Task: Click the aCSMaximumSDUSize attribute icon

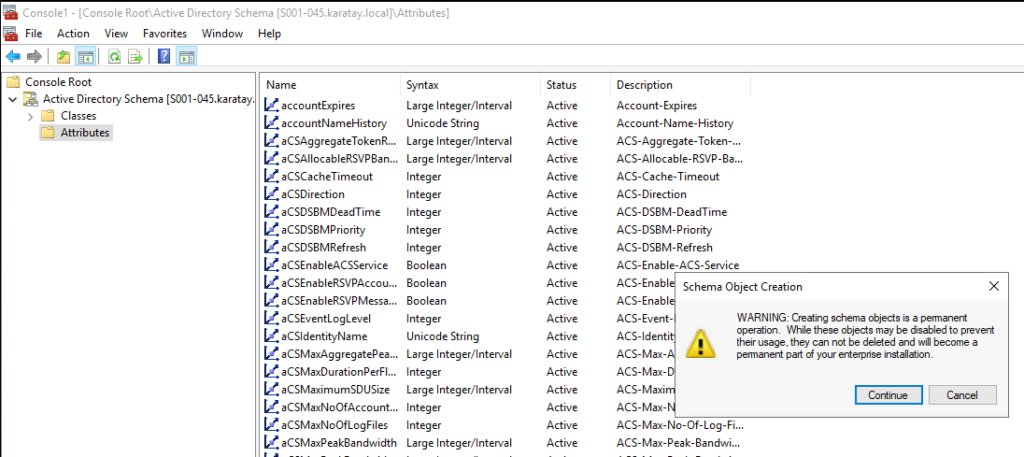Action: (x=271, y=390)
